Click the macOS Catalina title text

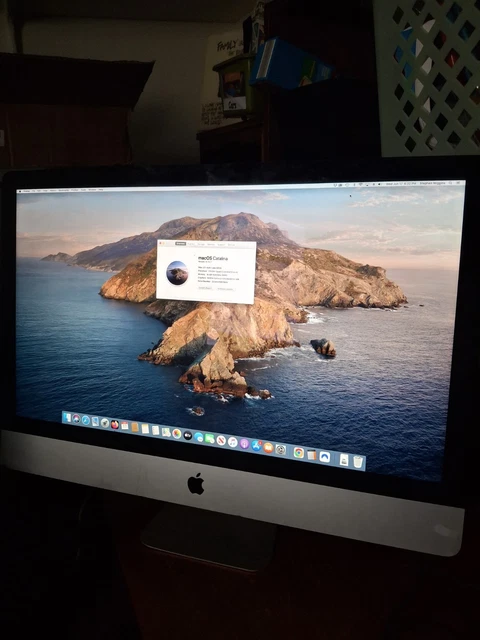pyautogui.click(x=213, y=258)
